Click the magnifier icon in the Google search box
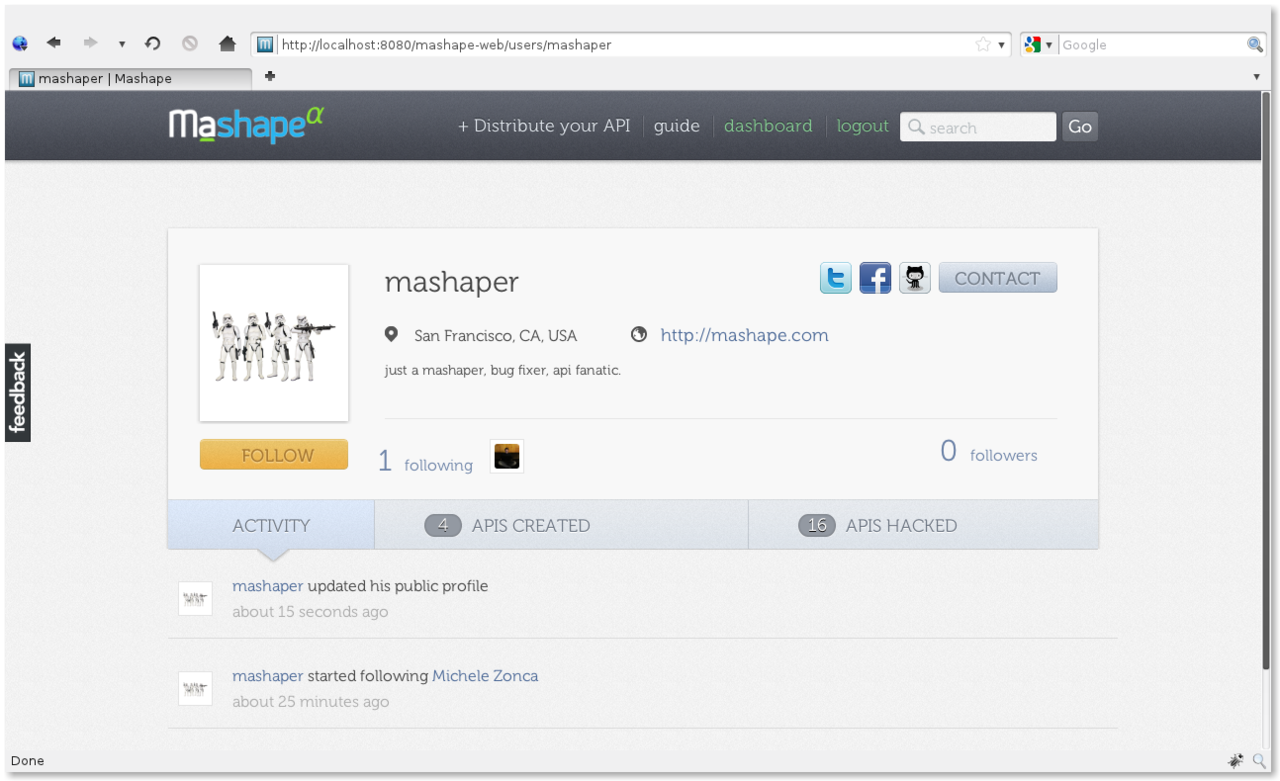This screenshot has height=781, width=1280. 1255,44
